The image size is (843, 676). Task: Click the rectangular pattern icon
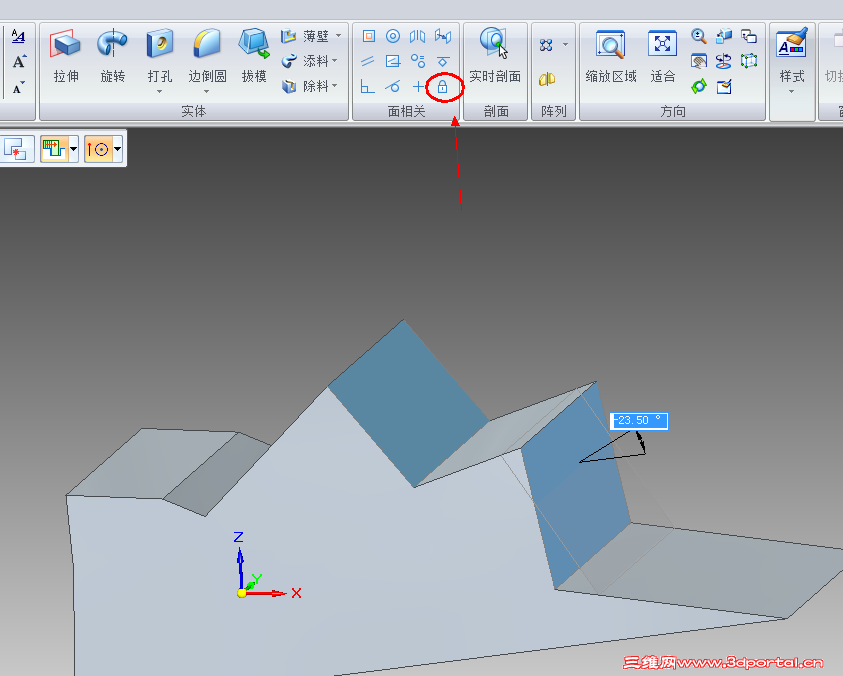[x=546, y=45]
